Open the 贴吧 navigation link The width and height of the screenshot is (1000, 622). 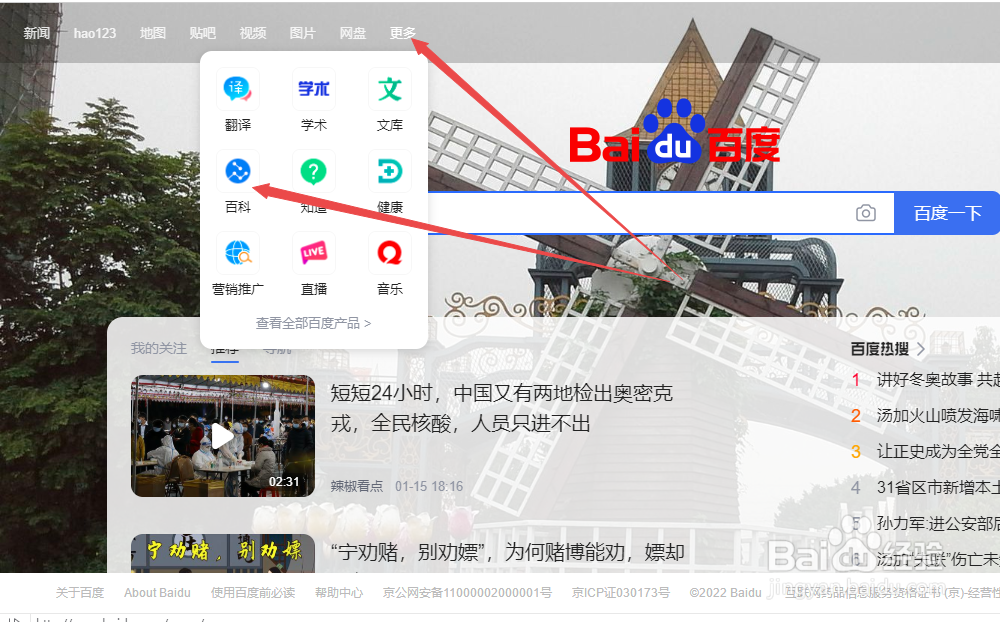point(203,33)
